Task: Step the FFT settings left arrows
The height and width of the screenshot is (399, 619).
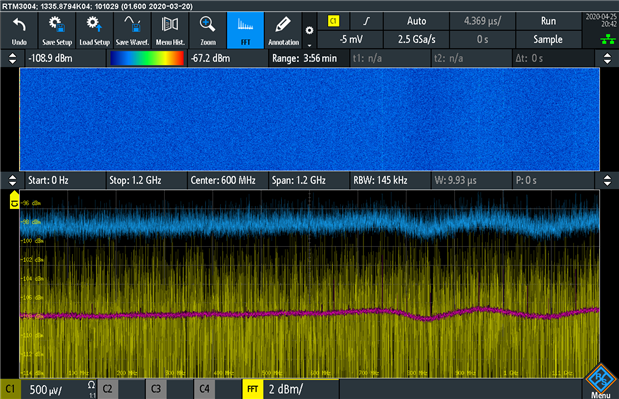Action: 13,180
